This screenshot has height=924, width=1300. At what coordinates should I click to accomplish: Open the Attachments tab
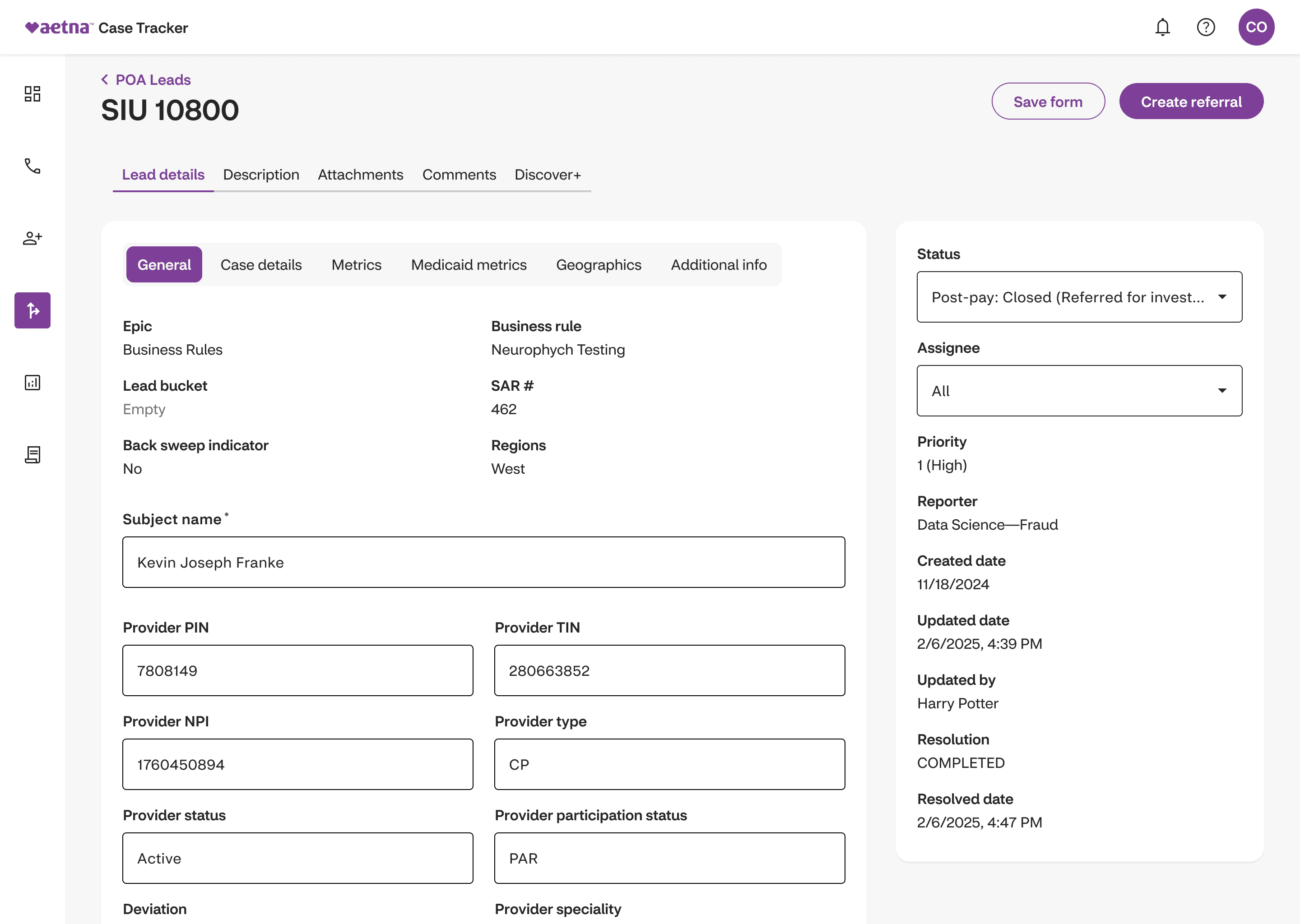360,175
